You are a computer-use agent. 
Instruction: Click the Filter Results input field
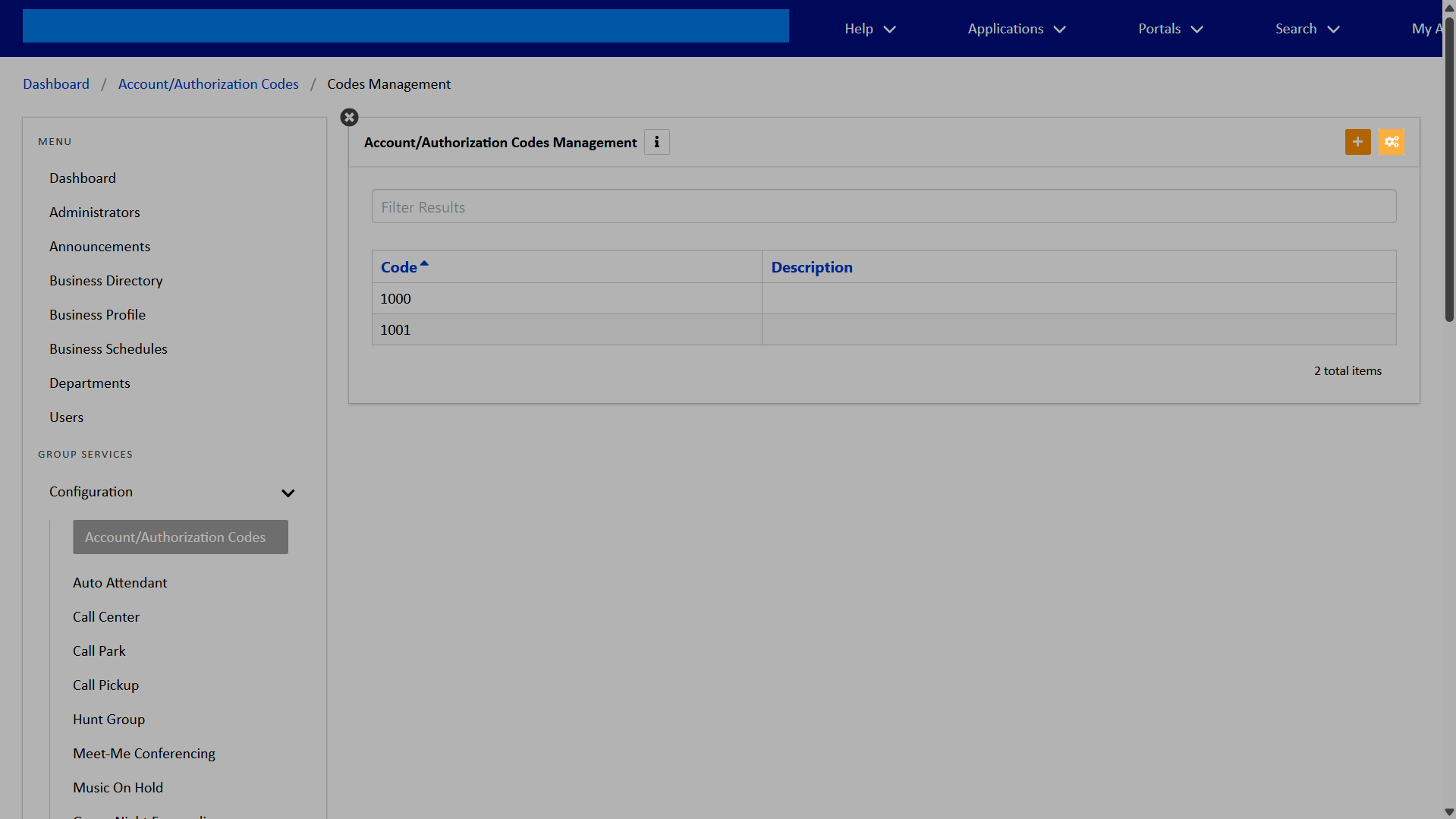click(883, 206)
